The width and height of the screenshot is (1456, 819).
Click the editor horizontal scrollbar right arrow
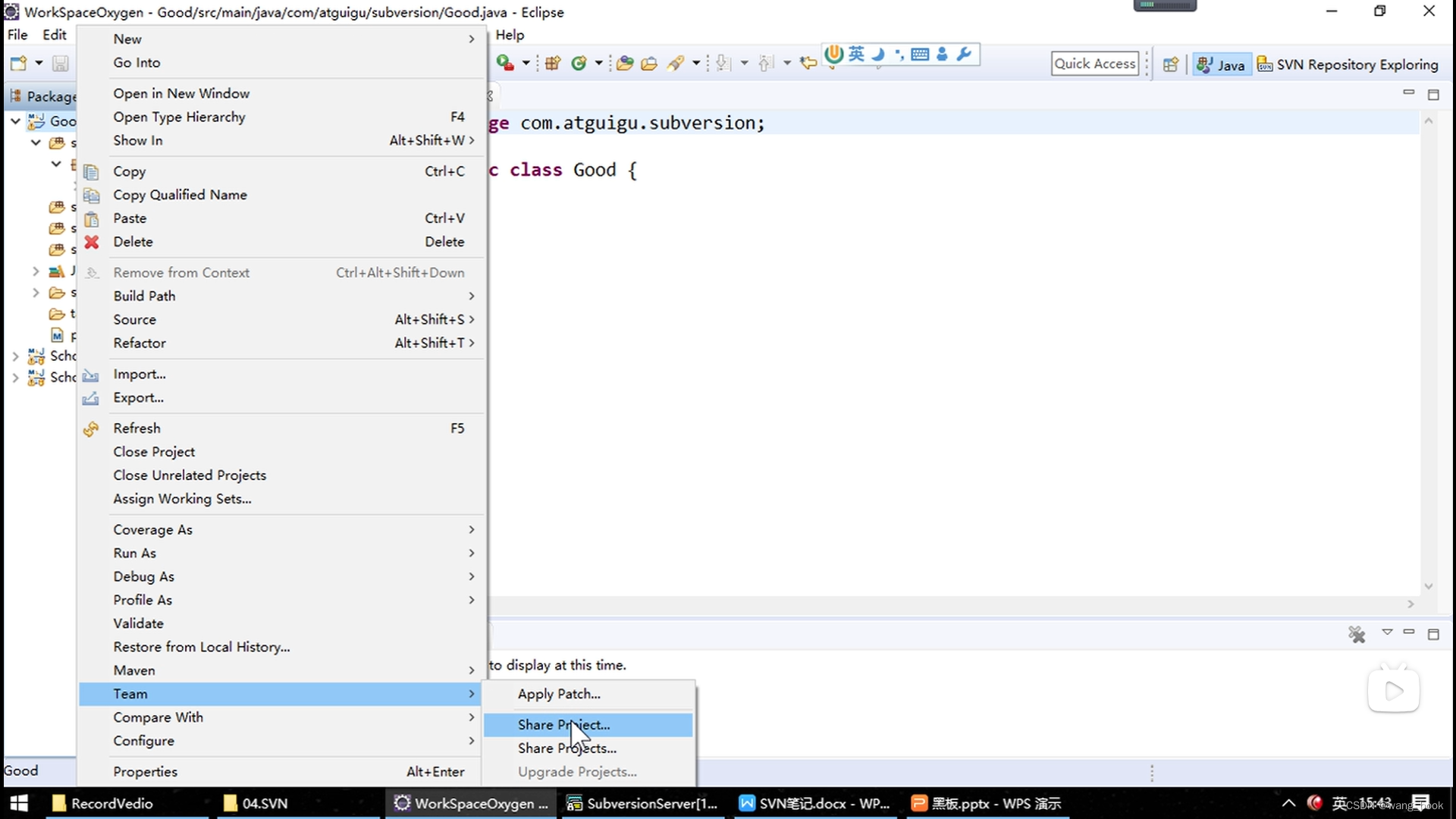pyautogui.click(x=1410, y=604)
